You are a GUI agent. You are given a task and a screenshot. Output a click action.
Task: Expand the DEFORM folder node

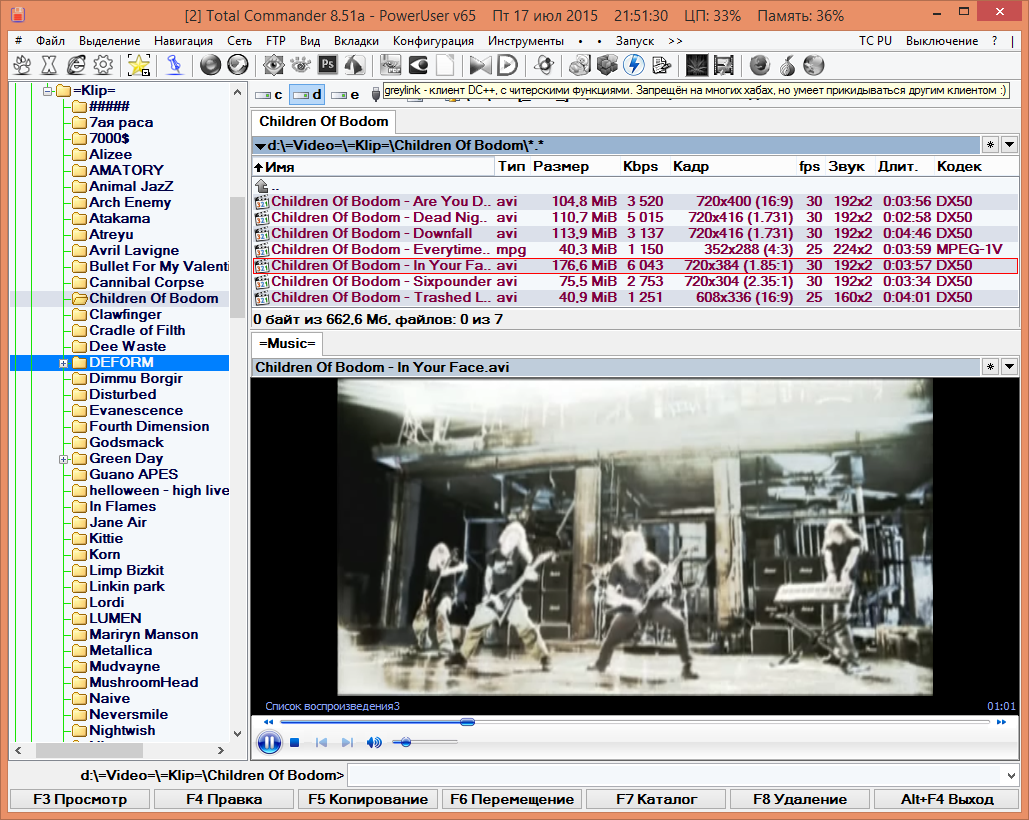(x=64, y=363)
